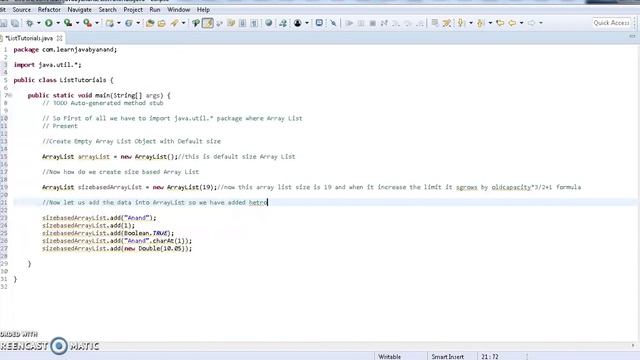Open the Search flashlight dropdown arrow

point(183,23)
